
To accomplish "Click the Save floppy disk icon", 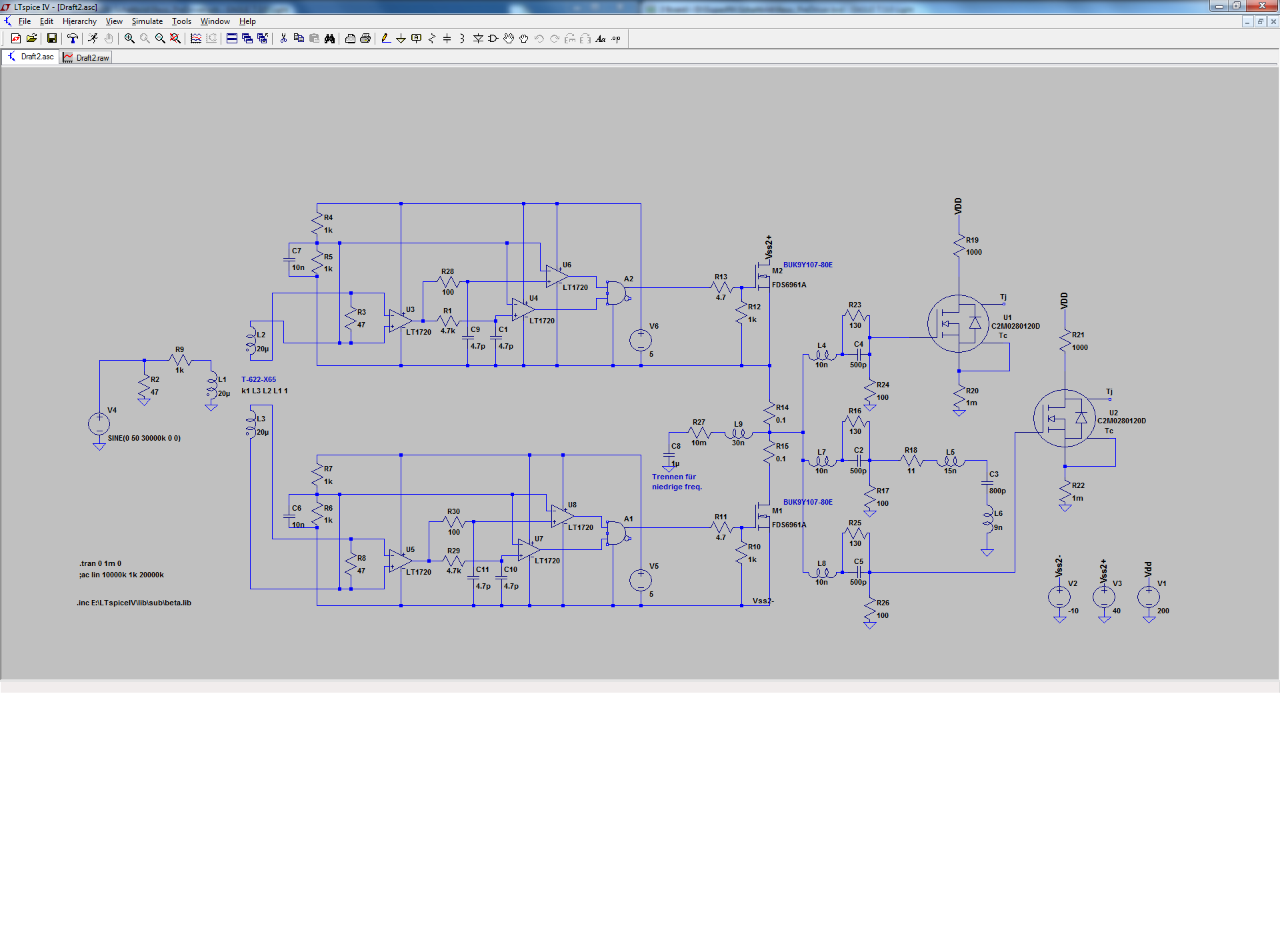I will (x=51, y=39).
